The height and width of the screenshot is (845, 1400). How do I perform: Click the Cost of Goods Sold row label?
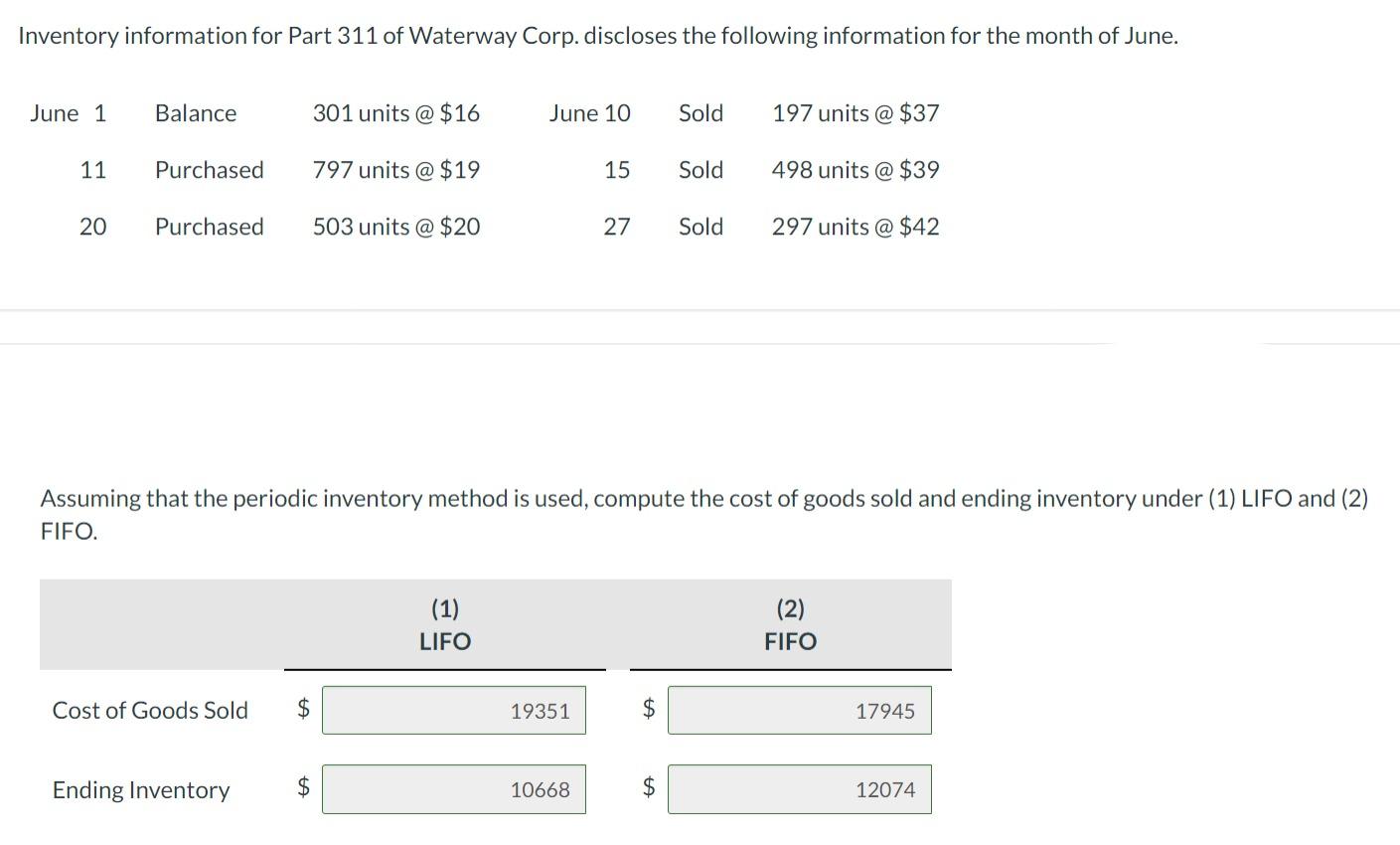click(150, 710)
